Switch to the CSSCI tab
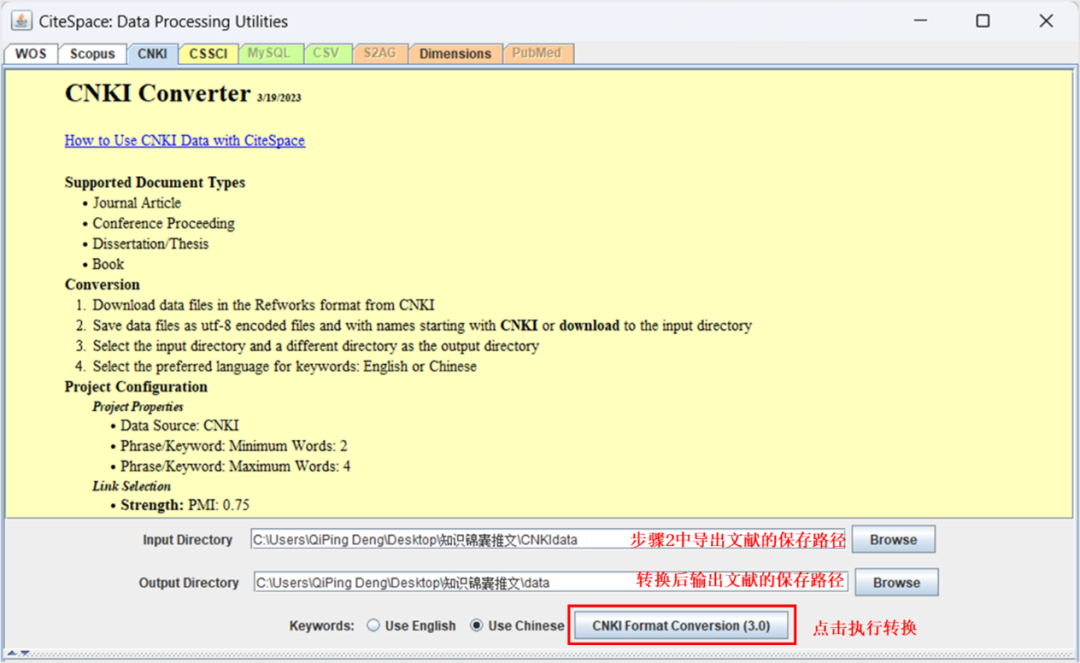Viewport: 1080px width, 663px height. (x=208, y=54)
